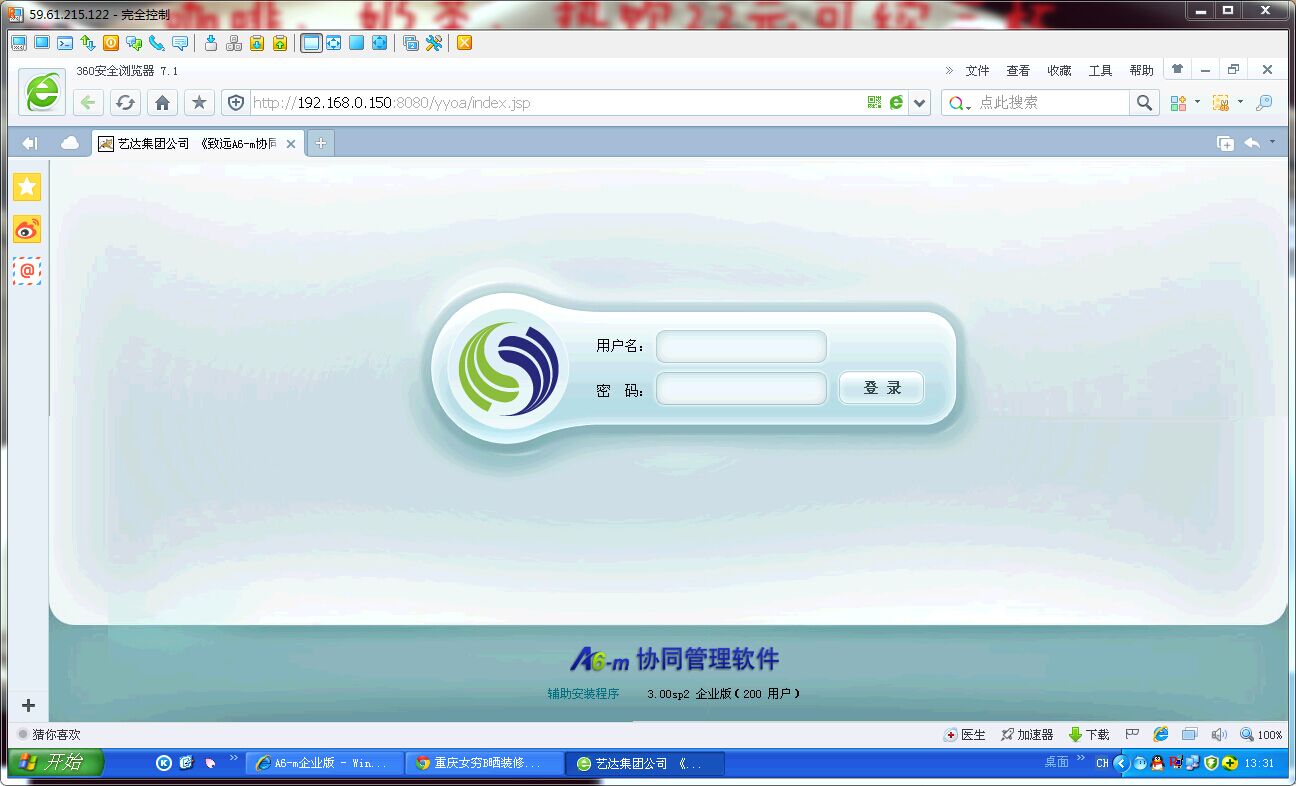The width and height of the screenshot is (1296, 786).
Task: Click the skin T-shirt icon
Action: pyautogui.click(x=1177, y=70)
